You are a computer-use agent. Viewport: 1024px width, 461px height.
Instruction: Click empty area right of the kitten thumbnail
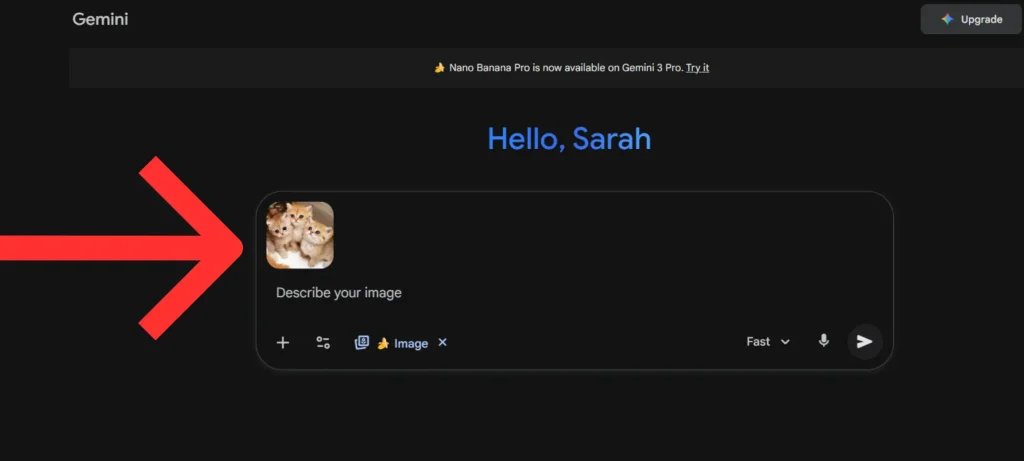tap(600, 235)
